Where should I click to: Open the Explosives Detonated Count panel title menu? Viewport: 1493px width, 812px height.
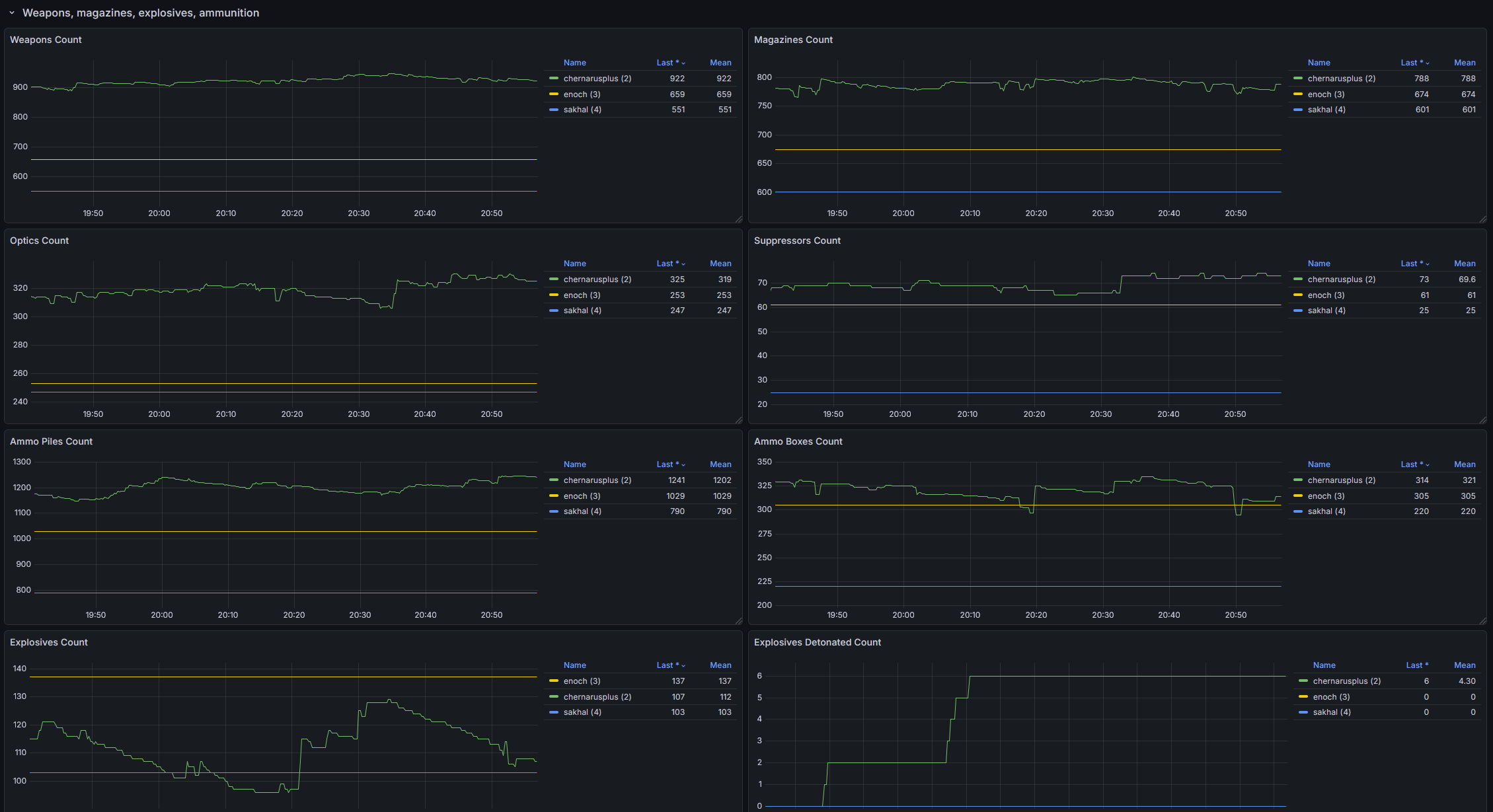tap(817, 642)
